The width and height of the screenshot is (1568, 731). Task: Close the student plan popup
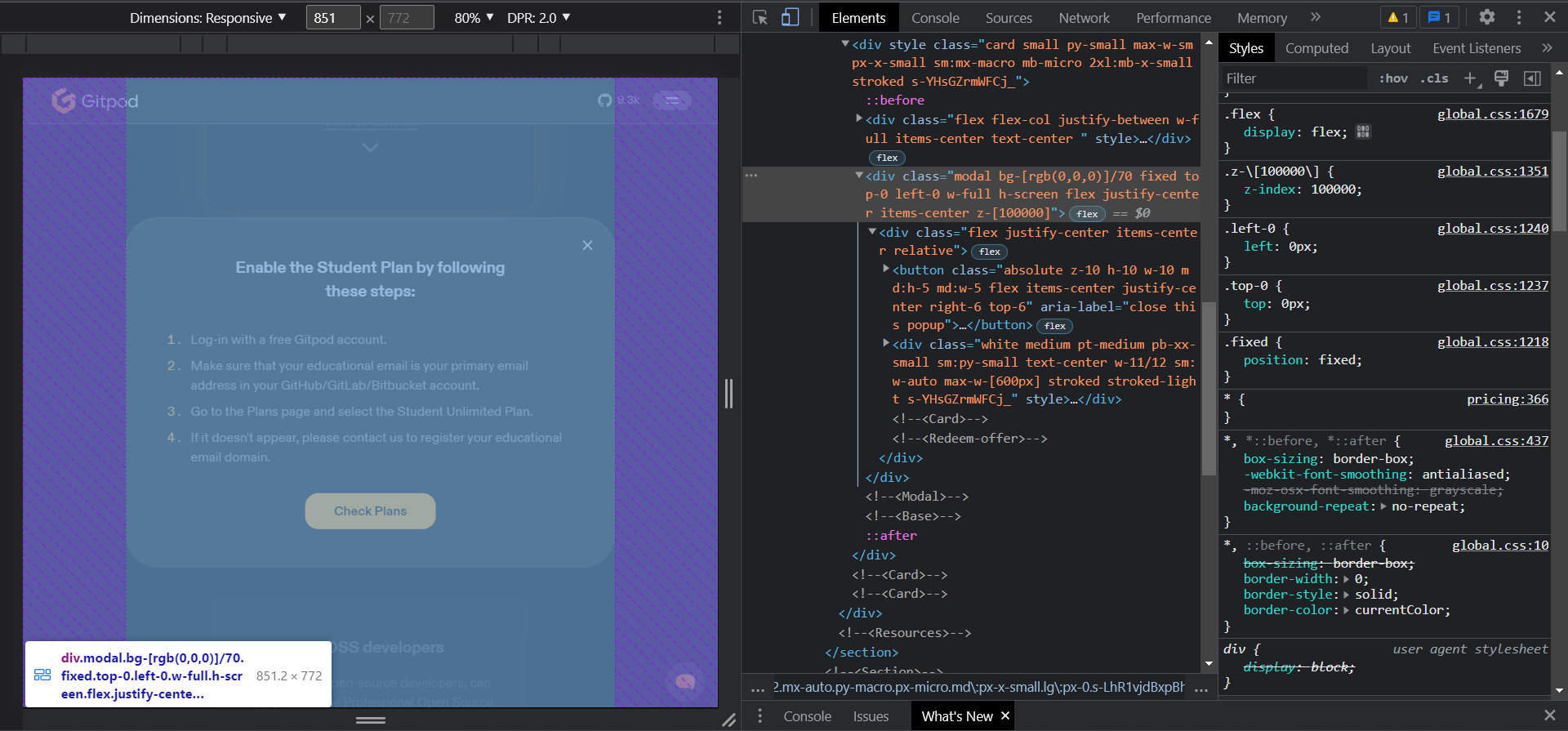[587, 245]
